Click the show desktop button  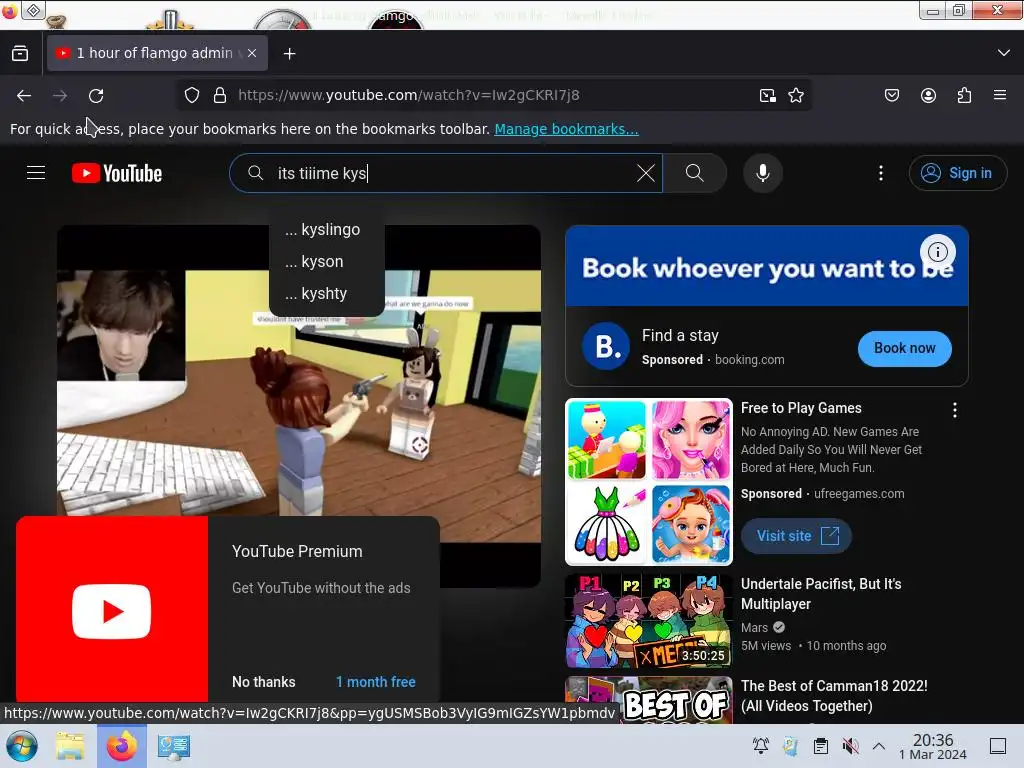tap(998, 746)
